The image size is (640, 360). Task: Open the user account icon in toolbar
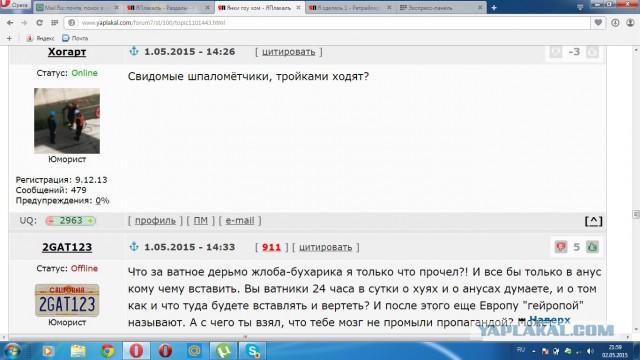tap(630, 23)
